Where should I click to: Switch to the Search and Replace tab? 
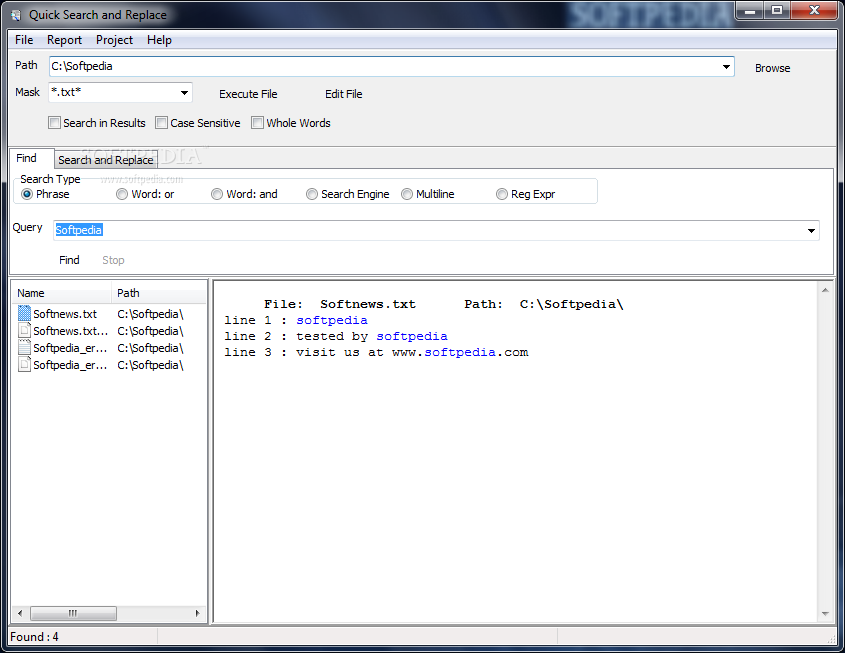click(106, 160)
